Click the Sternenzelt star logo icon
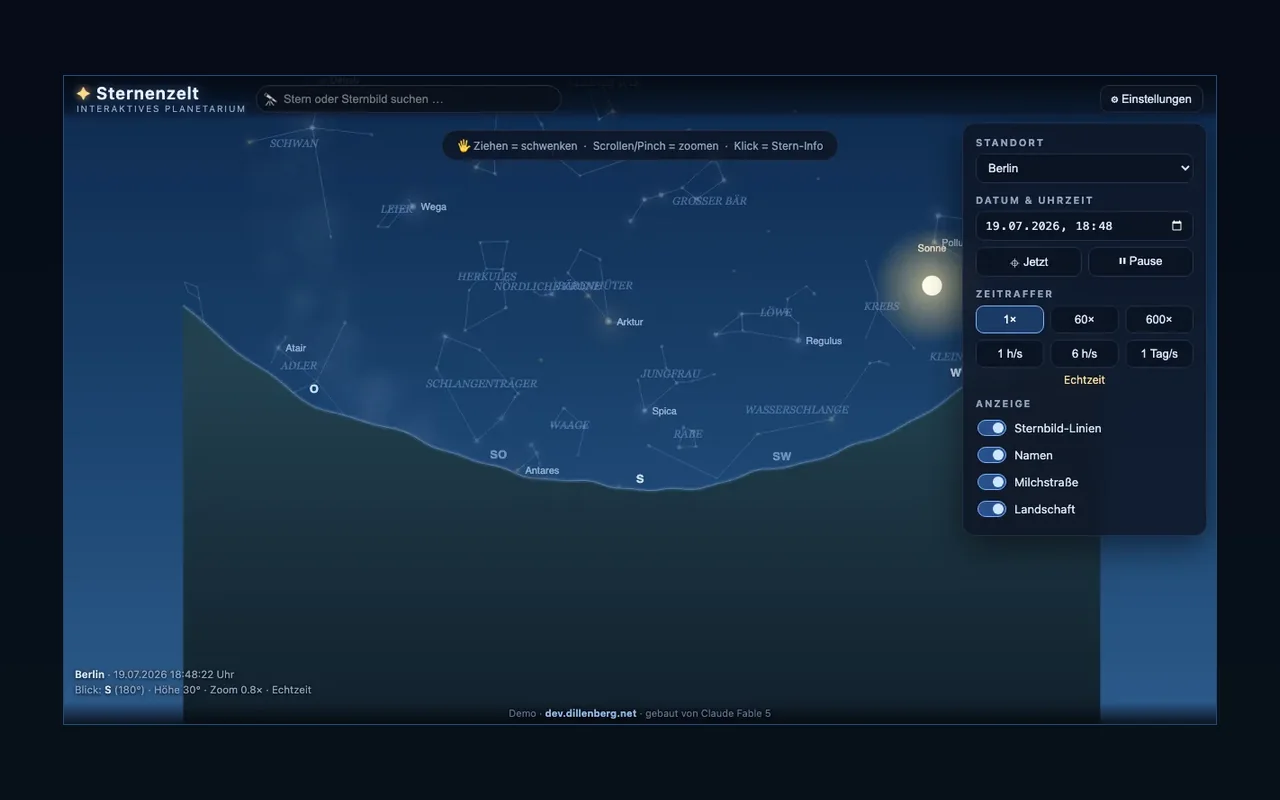 (x=83, y=93)
